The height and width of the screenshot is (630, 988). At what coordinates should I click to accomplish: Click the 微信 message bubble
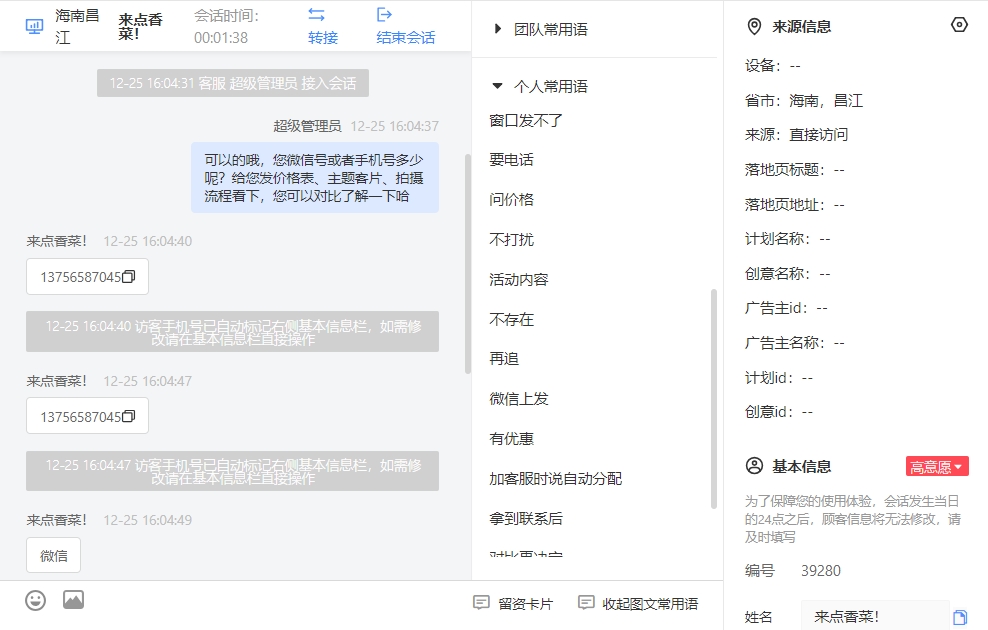tap(54, 555)
